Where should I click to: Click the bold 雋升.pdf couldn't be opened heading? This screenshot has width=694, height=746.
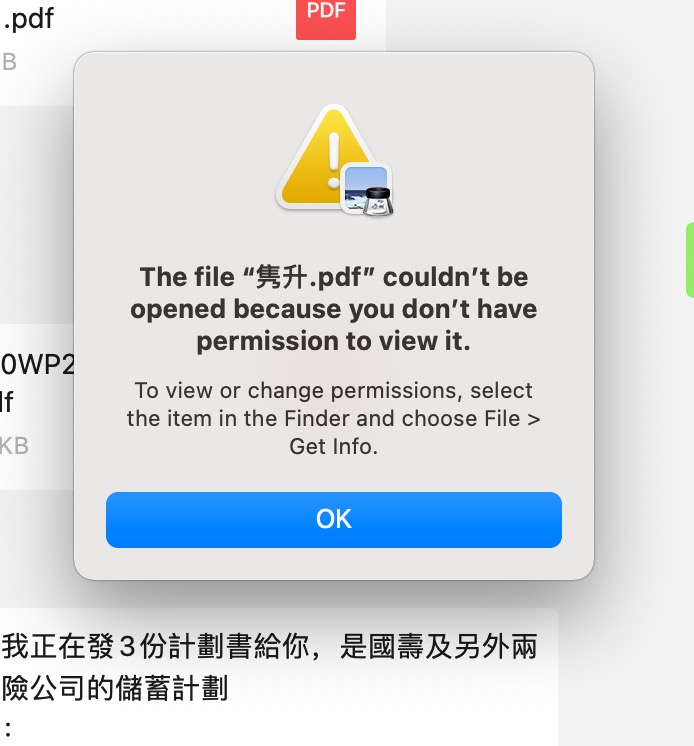[333, 309]
